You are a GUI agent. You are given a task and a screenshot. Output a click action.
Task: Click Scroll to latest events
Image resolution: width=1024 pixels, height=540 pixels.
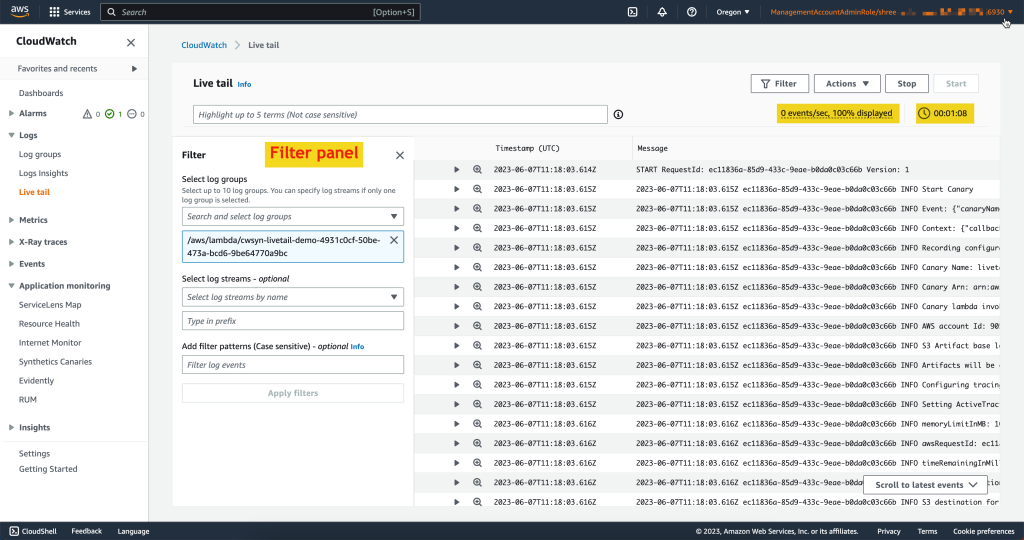[926, 485]
